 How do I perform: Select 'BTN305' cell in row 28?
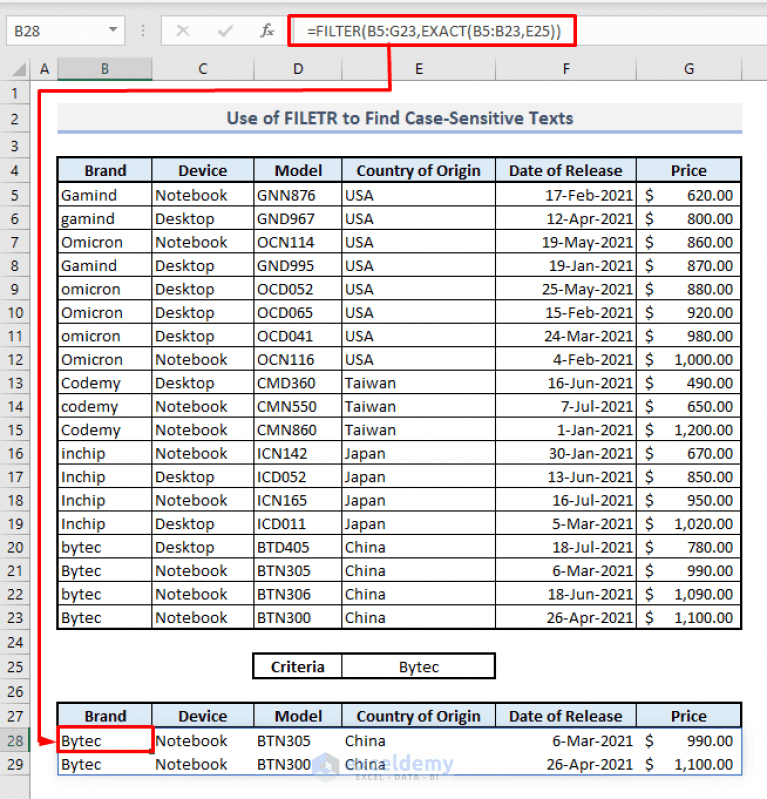point(298,741)
